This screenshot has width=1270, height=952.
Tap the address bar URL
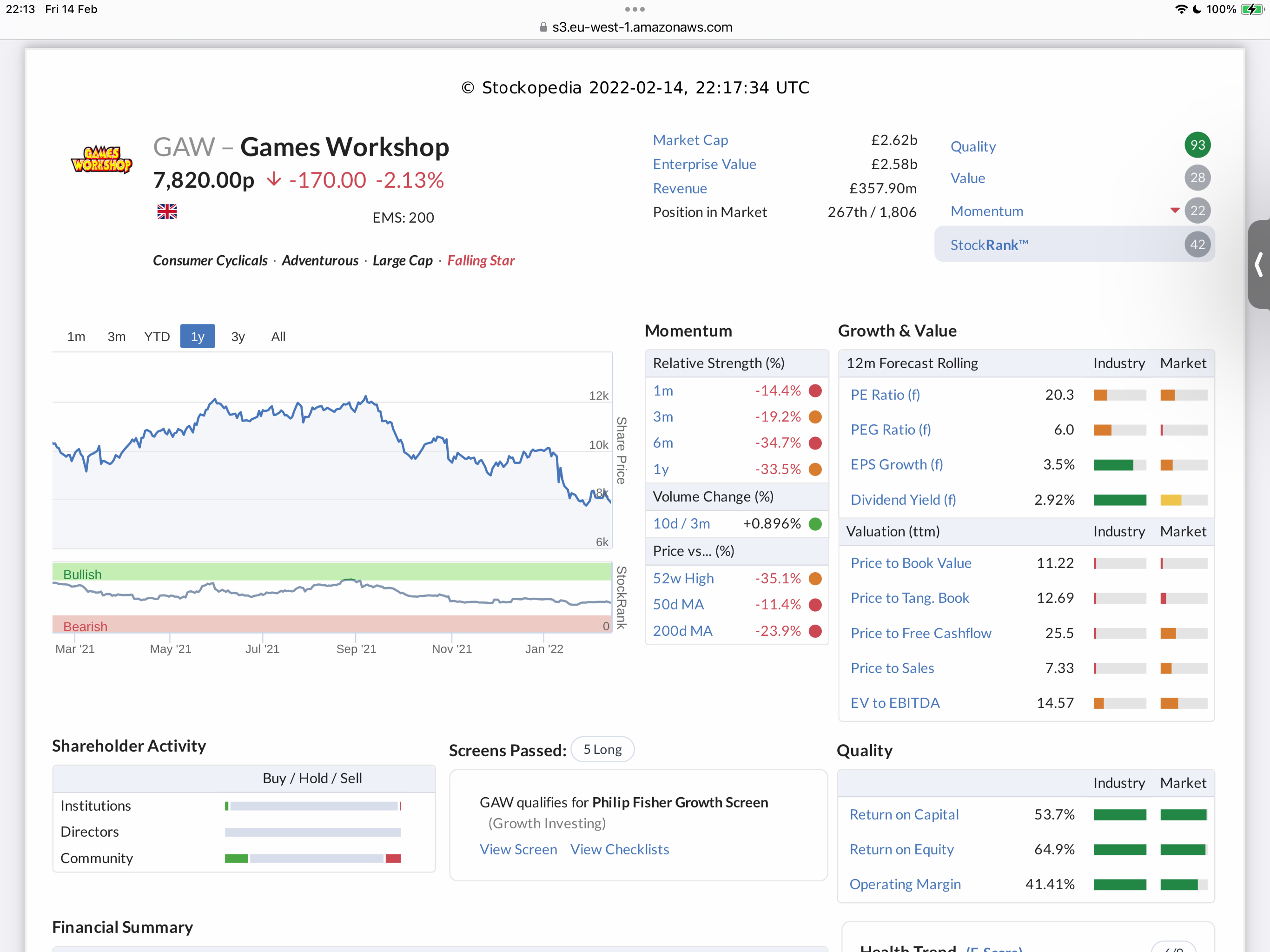[642, 27]
